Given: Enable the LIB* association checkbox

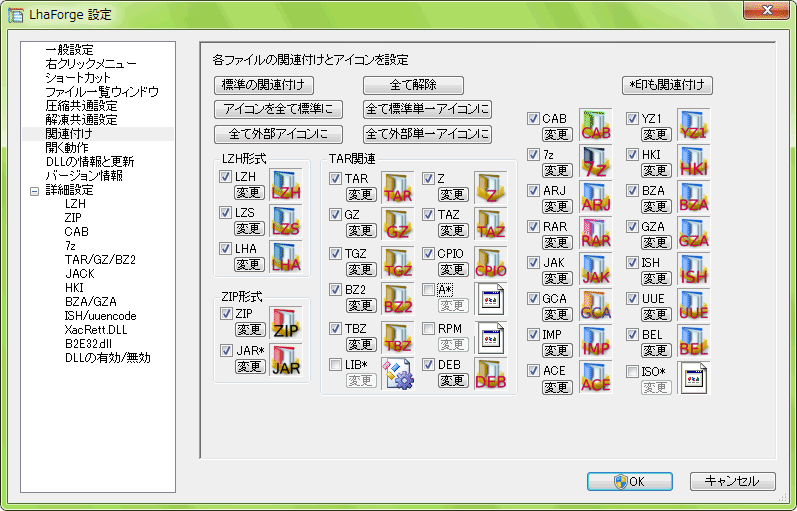Looking at the screenshot, I should pos(335,365).
